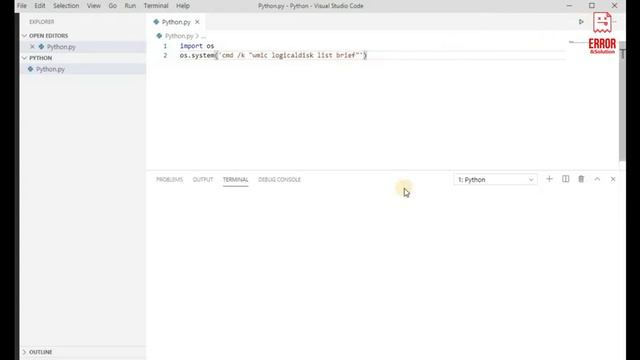Close the Python.py editor tab
This screenshot has height=360, width=640.
pos(197,22)
